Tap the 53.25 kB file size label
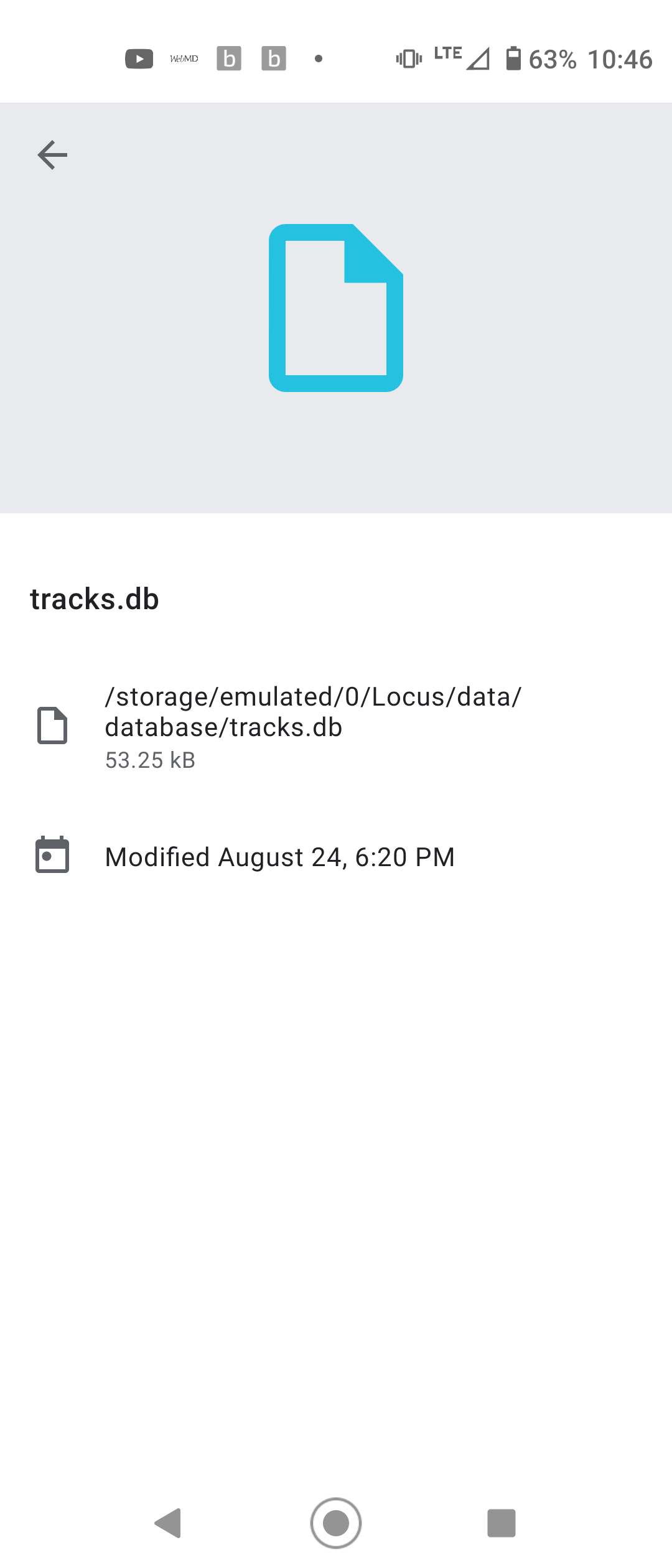672x1568 pixels. [150, 760]
